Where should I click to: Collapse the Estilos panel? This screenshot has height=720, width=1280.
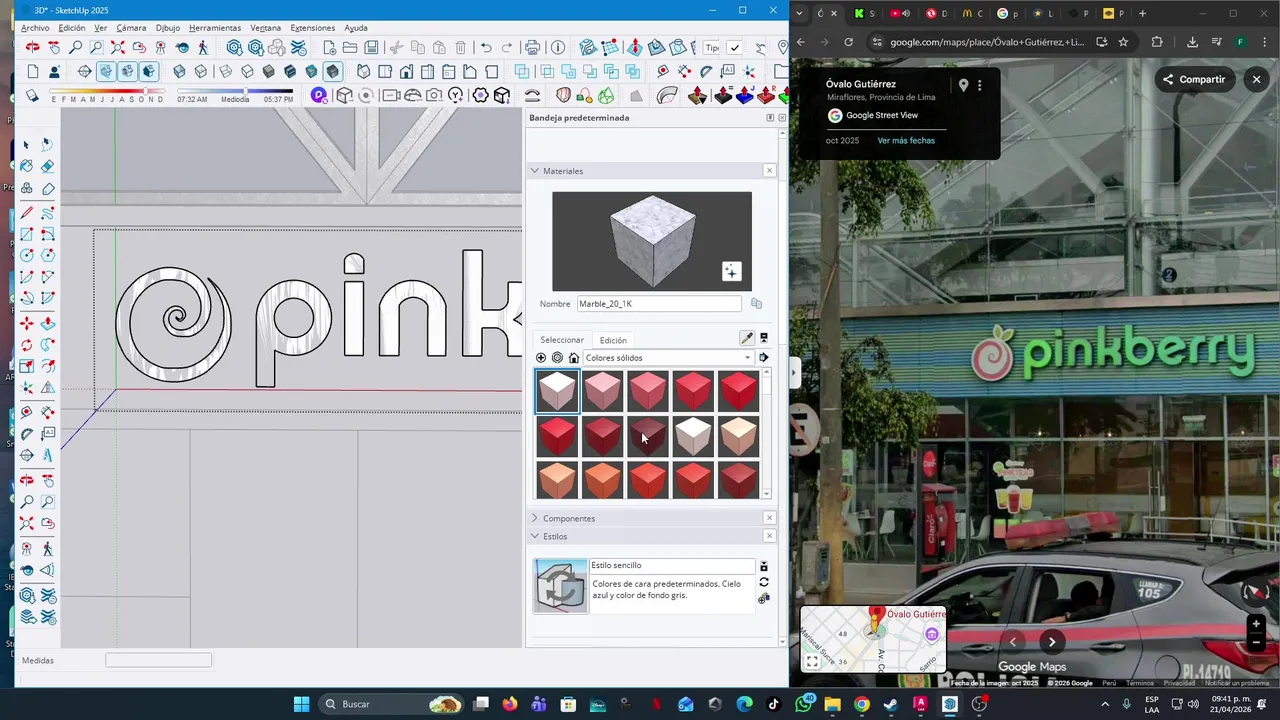coord(535,536)
